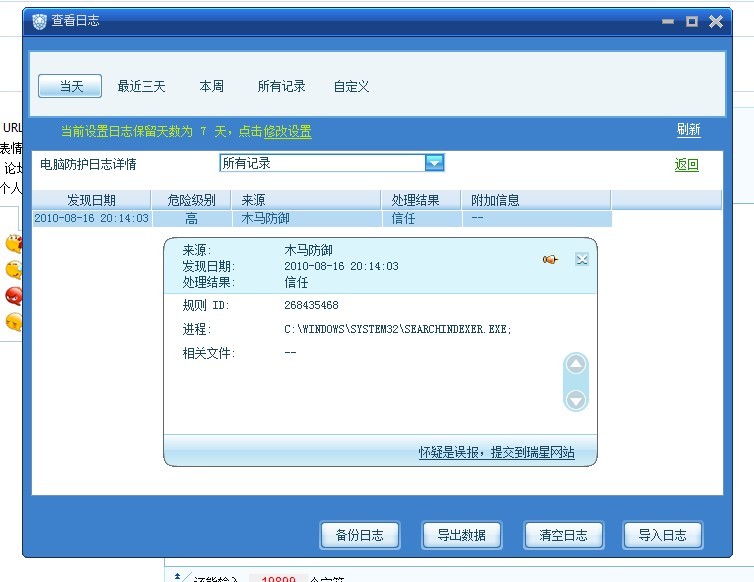Open the 修改设置 link

point(288,131)
